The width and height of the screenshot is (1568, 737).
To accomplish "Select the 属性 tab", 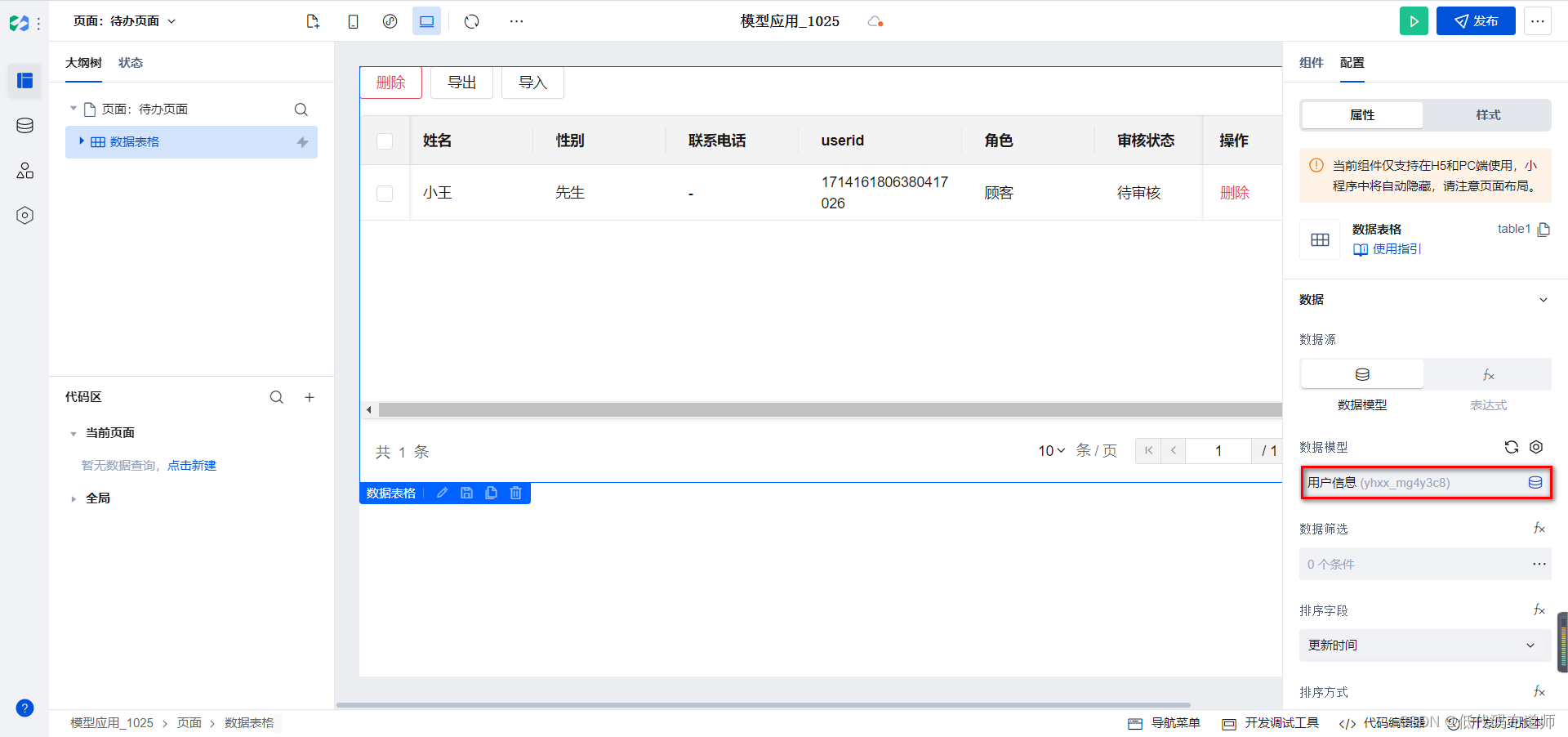I will click(1362, 115).
